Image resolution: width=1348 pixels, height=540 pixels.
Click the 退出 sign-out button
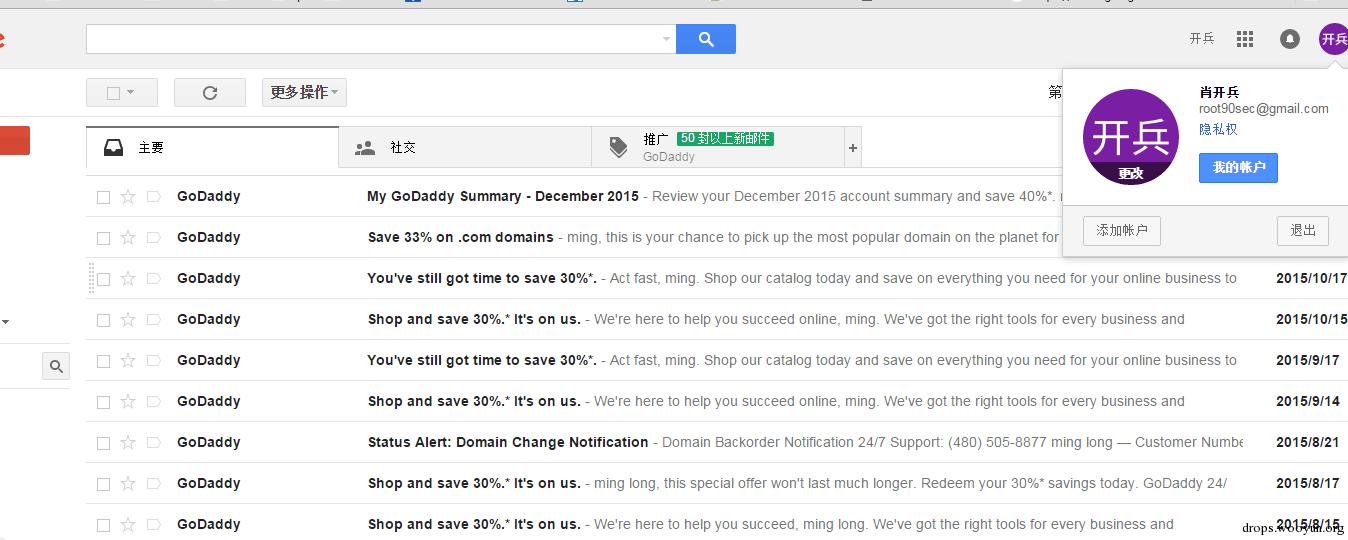pos(1303,231)
